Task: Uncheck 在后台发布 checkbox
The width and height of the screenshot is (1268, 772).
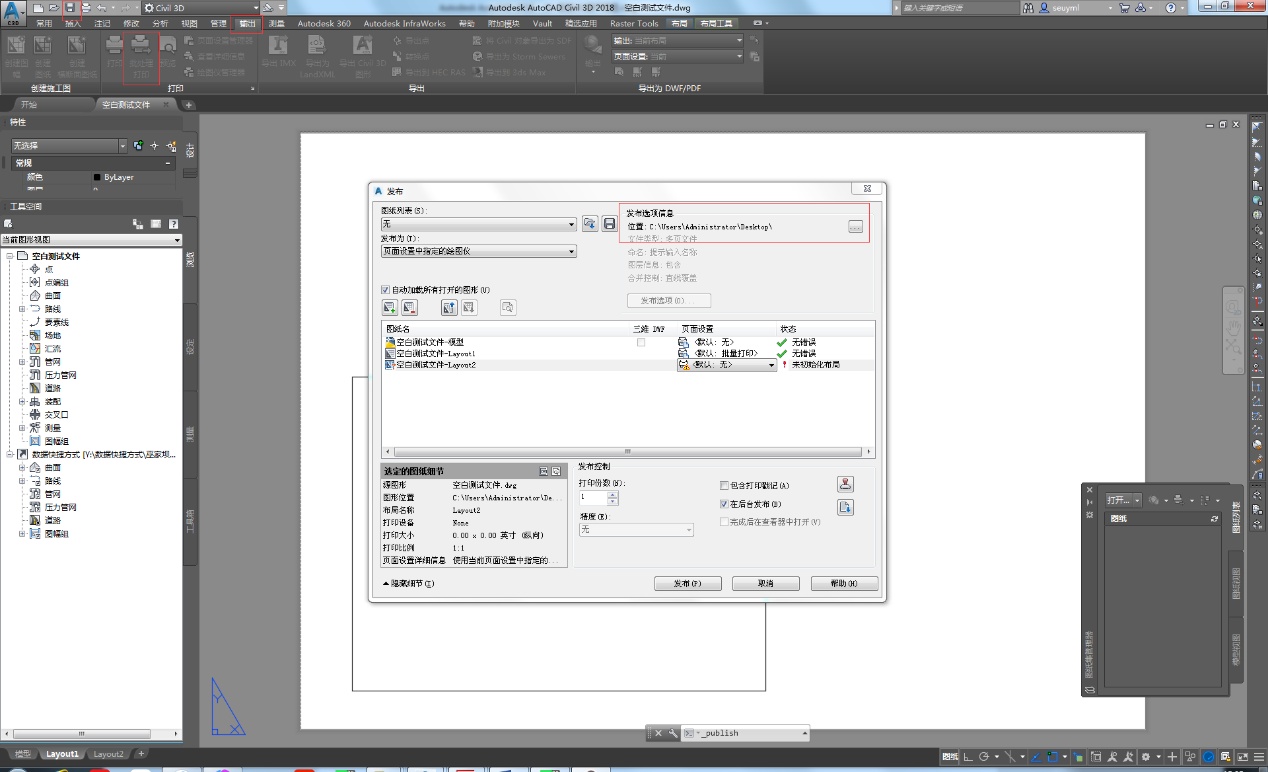Action: point(725,504)
